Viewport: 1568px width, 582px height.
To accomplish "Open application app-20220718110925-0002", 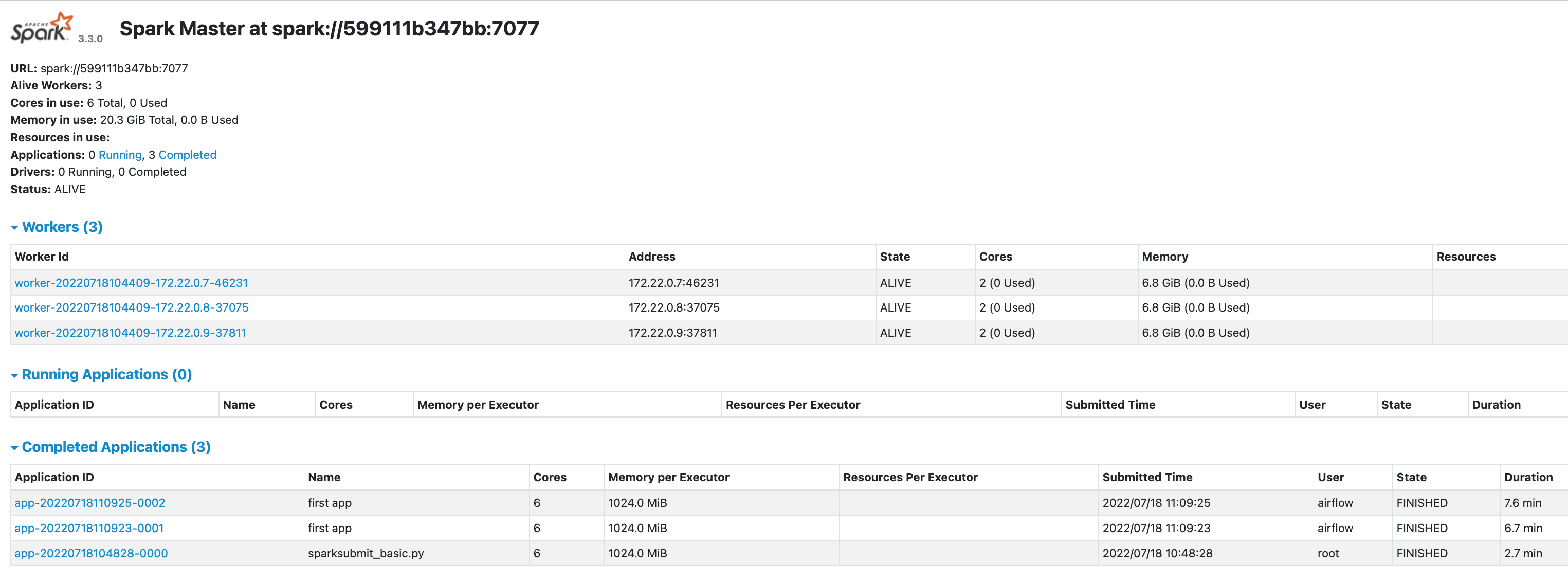I will click(90, 503).
